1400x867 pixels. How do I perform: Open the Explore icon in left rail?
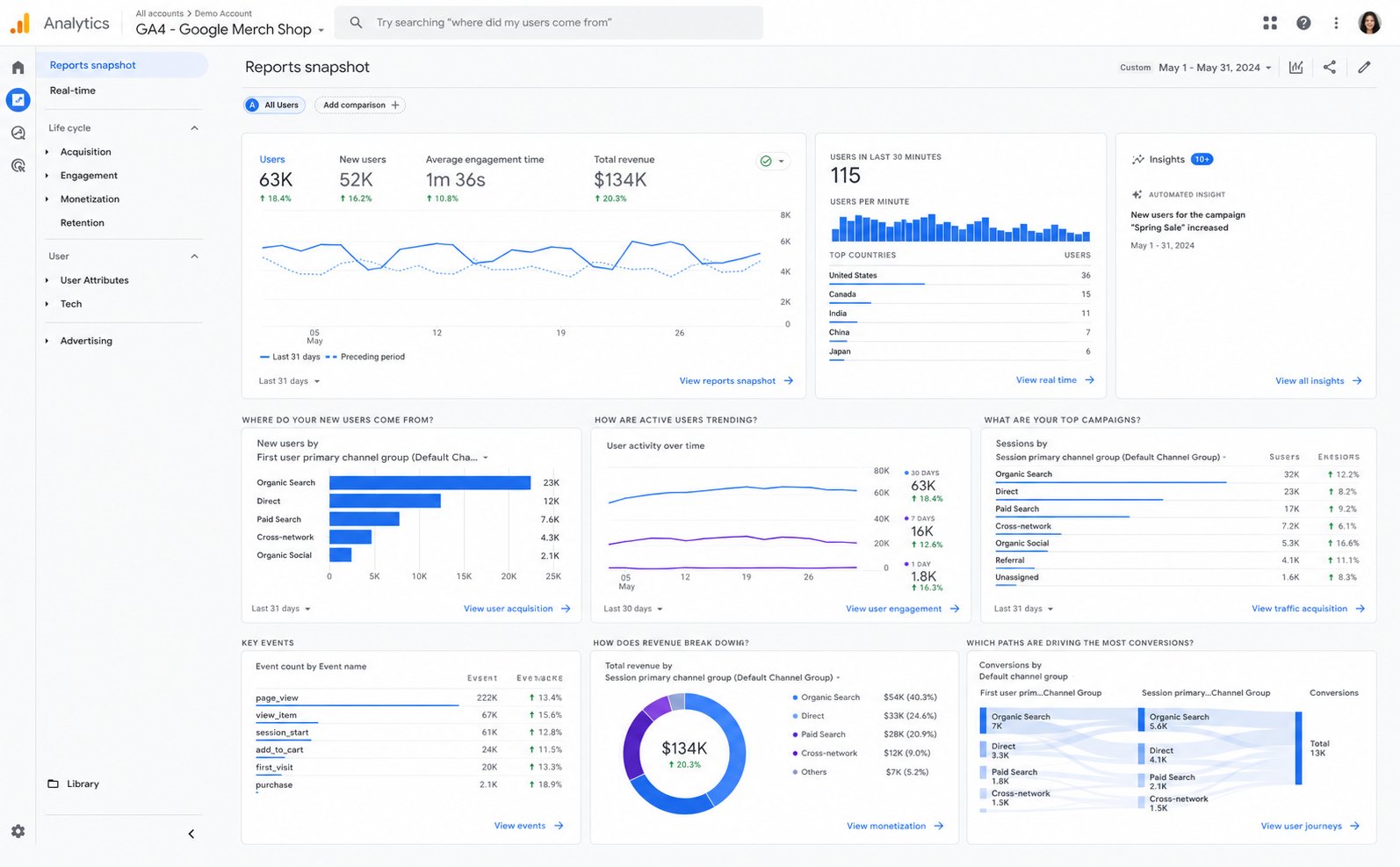18,133
